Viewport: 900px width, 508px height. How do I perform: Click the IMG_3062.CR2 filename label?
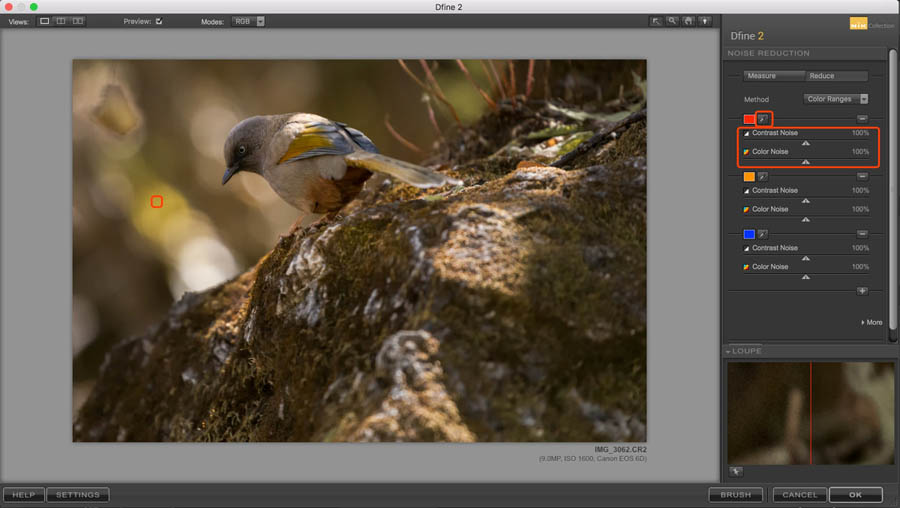coord(620,449)
